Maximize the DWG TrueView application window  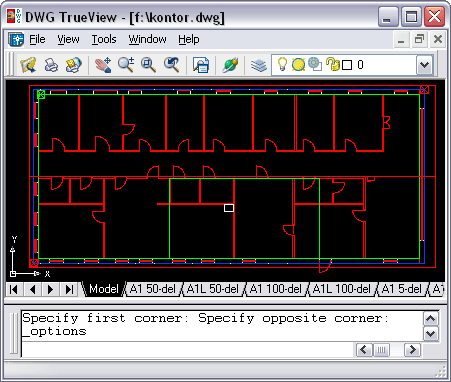tap(411, 17)
